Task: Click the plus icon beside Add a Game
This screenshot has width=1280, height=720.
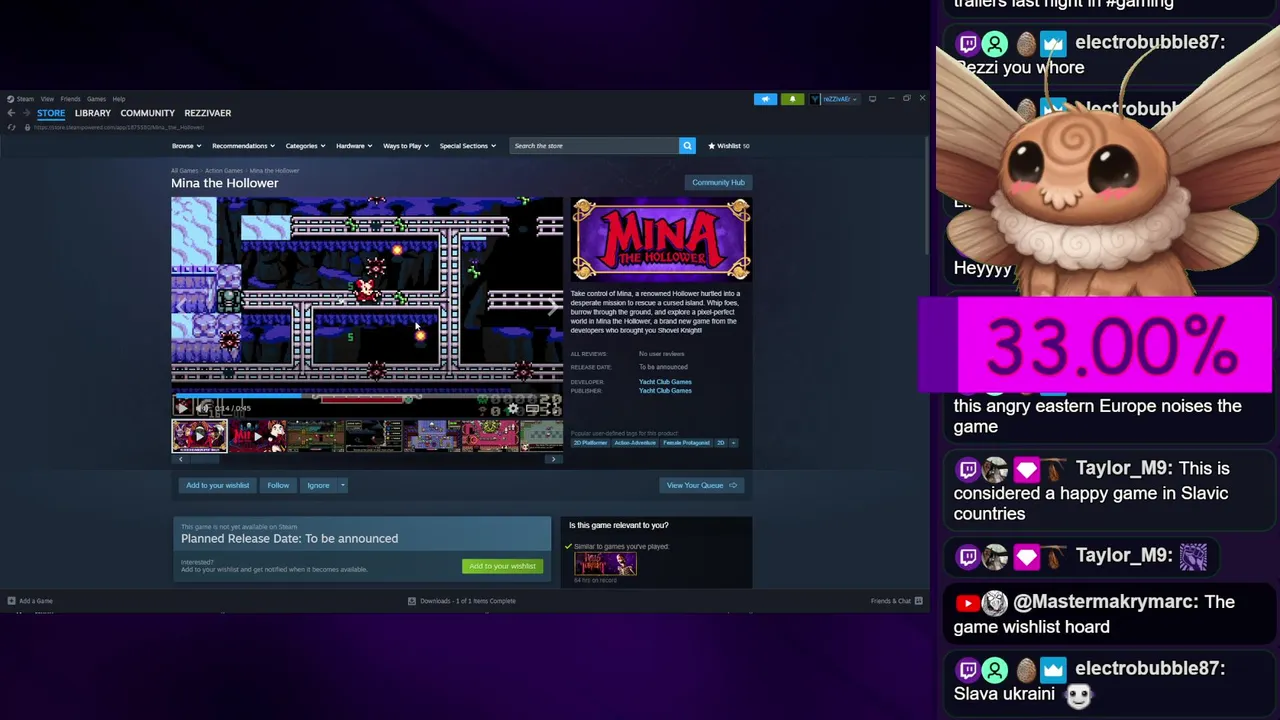Action: [11, 601]
